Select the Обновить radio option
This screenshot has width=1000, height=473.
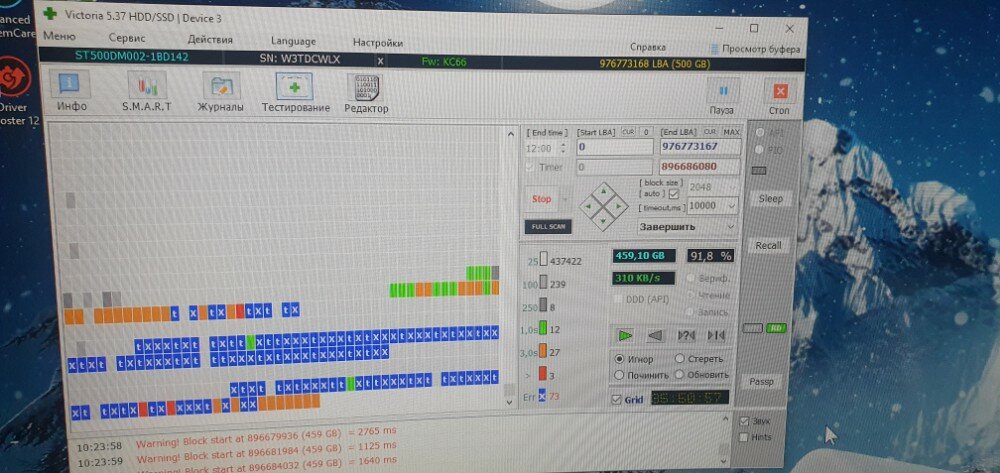pyautogui.click(x=679, y=374)
